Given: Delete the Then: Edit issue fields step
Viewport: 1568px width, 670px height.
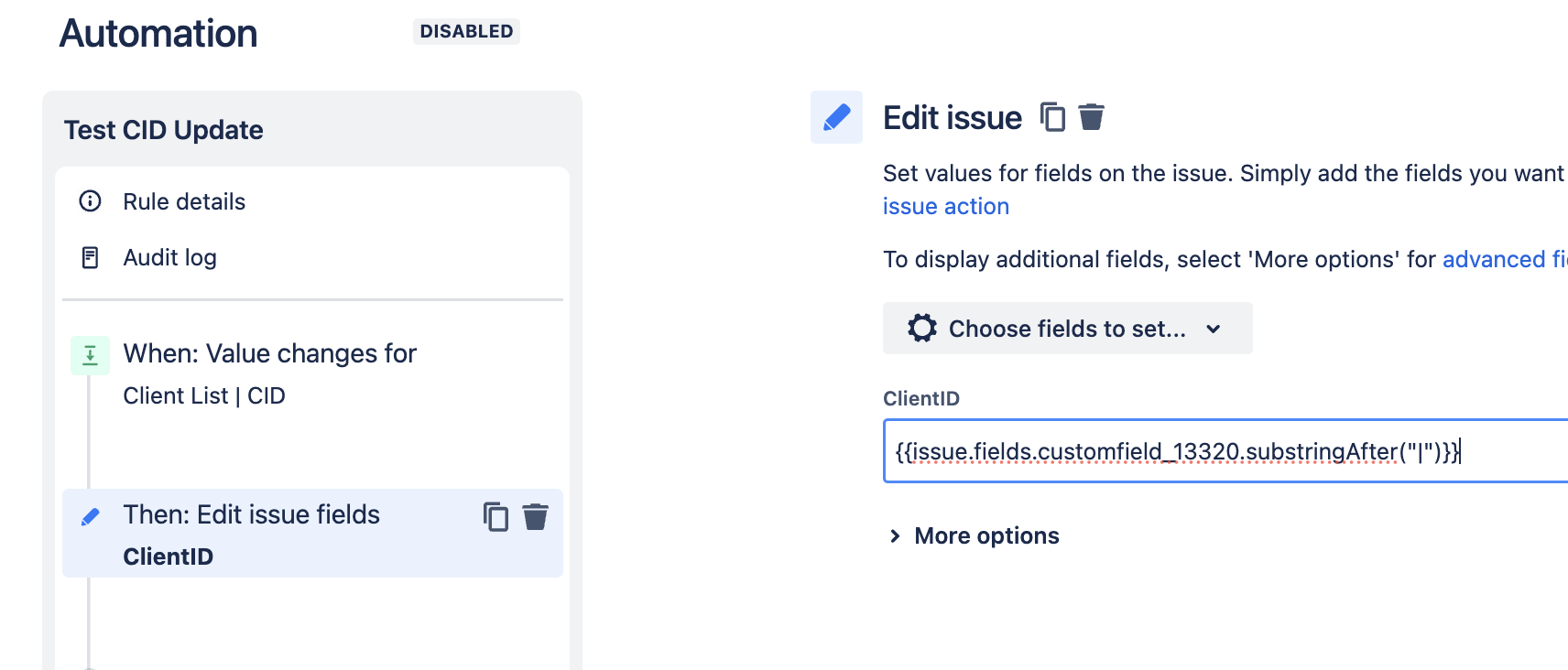Looking at the screenshot, I should pos(535,517).
